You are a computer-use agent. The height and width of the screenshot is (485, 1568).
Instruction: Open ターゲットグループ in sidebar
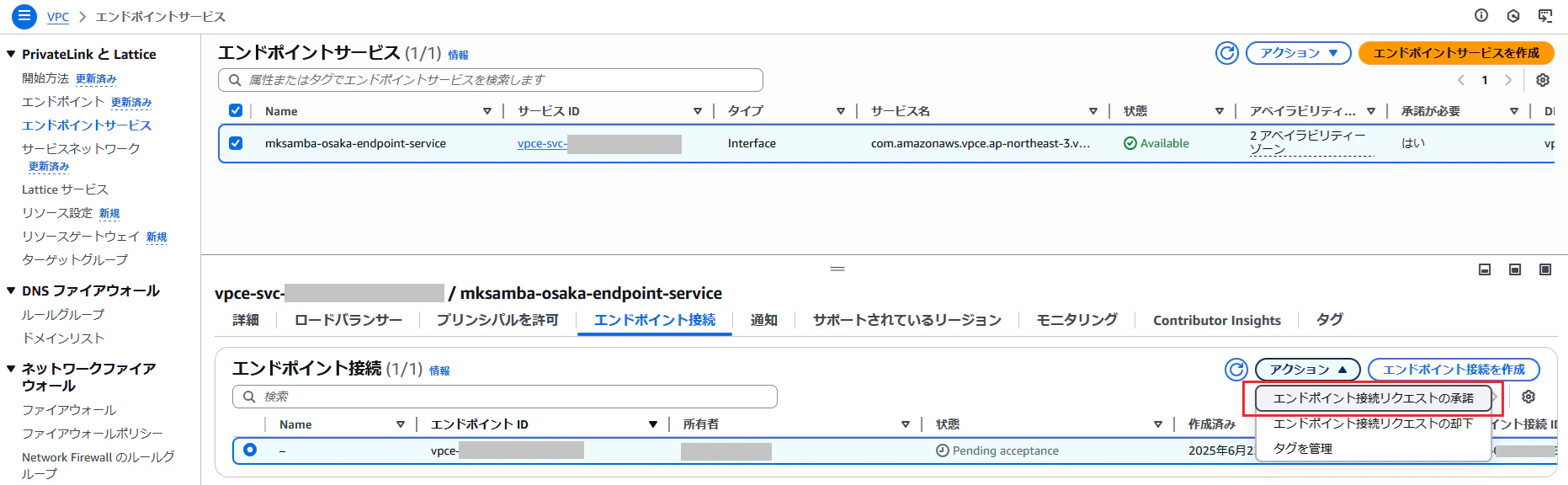(x=75, y=260)
